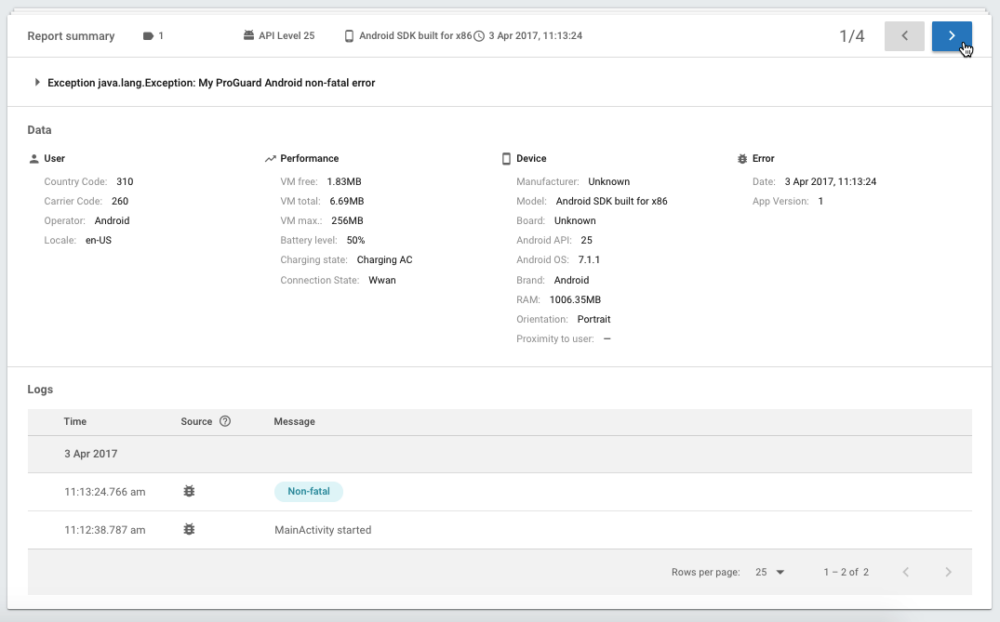
Task: Go to next logs table page
Action: coord(948,572)
